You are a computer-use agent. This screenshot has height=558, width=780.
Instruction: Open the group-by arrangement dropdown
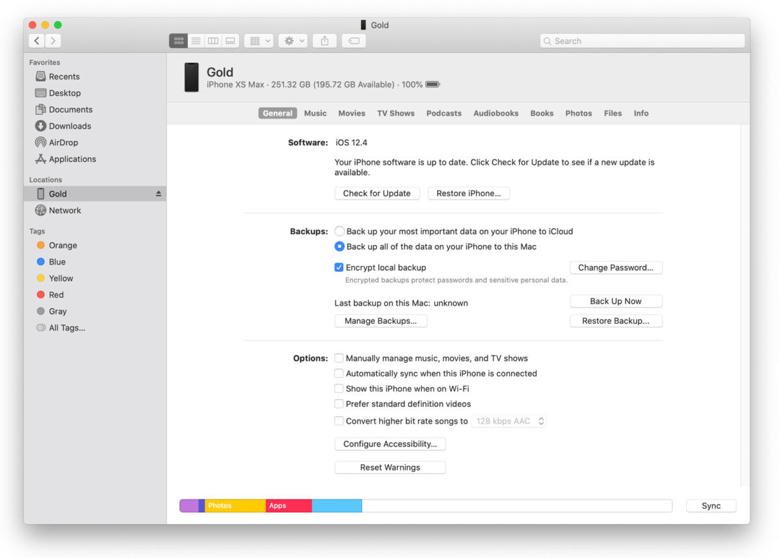click(259, 41)
